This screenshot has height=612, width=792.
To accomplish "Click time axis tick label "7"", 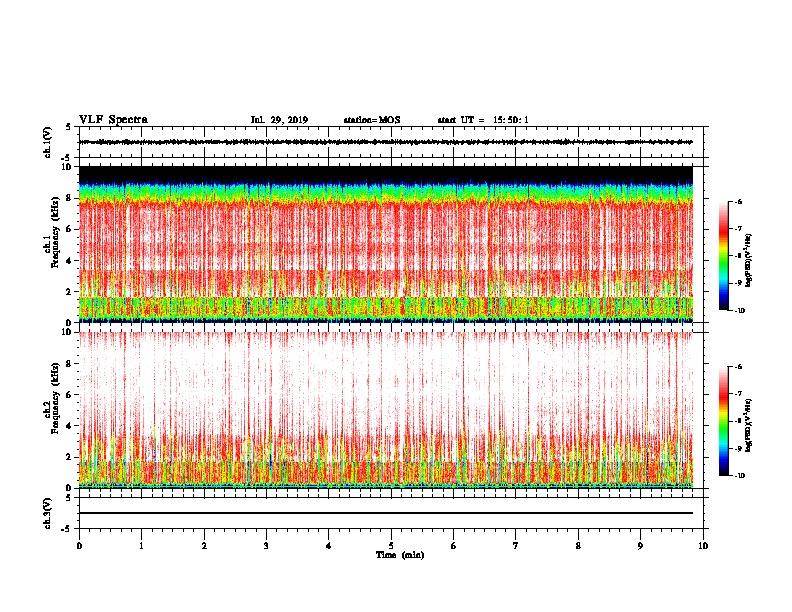I will (516, 546).
